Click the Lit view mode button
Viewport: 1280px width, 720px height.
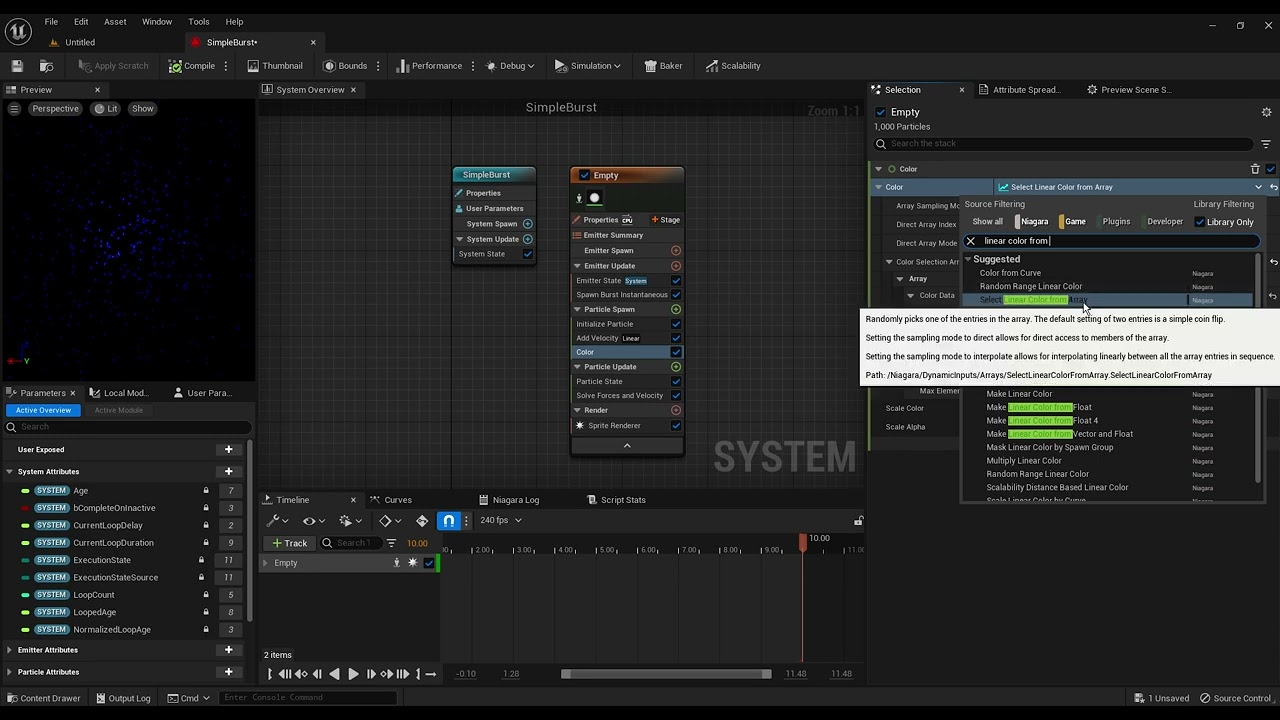click(x=106, y=109)
